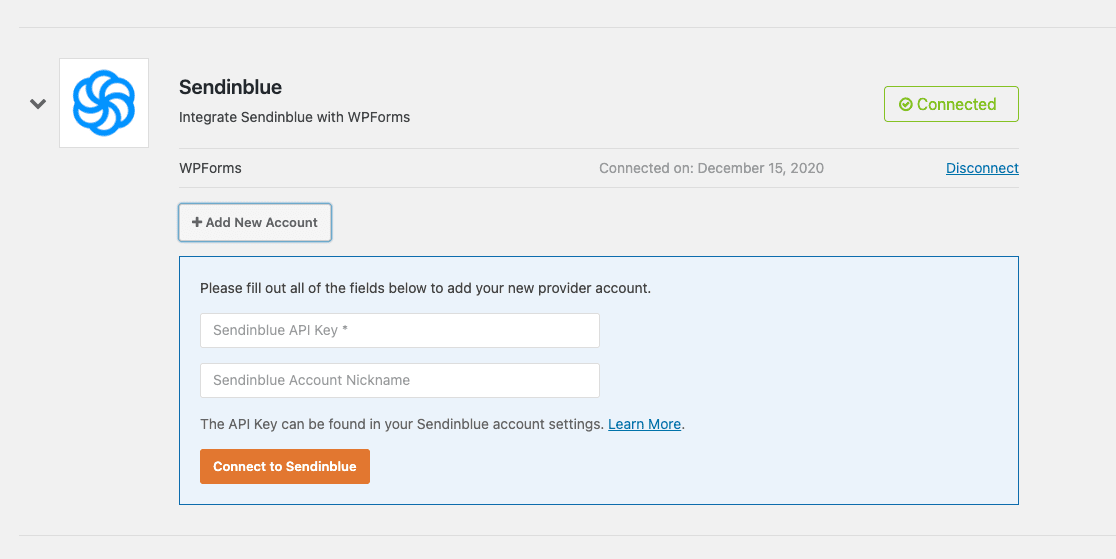
Task: Click the plus icon beside Add New Account
Action: 197,222
